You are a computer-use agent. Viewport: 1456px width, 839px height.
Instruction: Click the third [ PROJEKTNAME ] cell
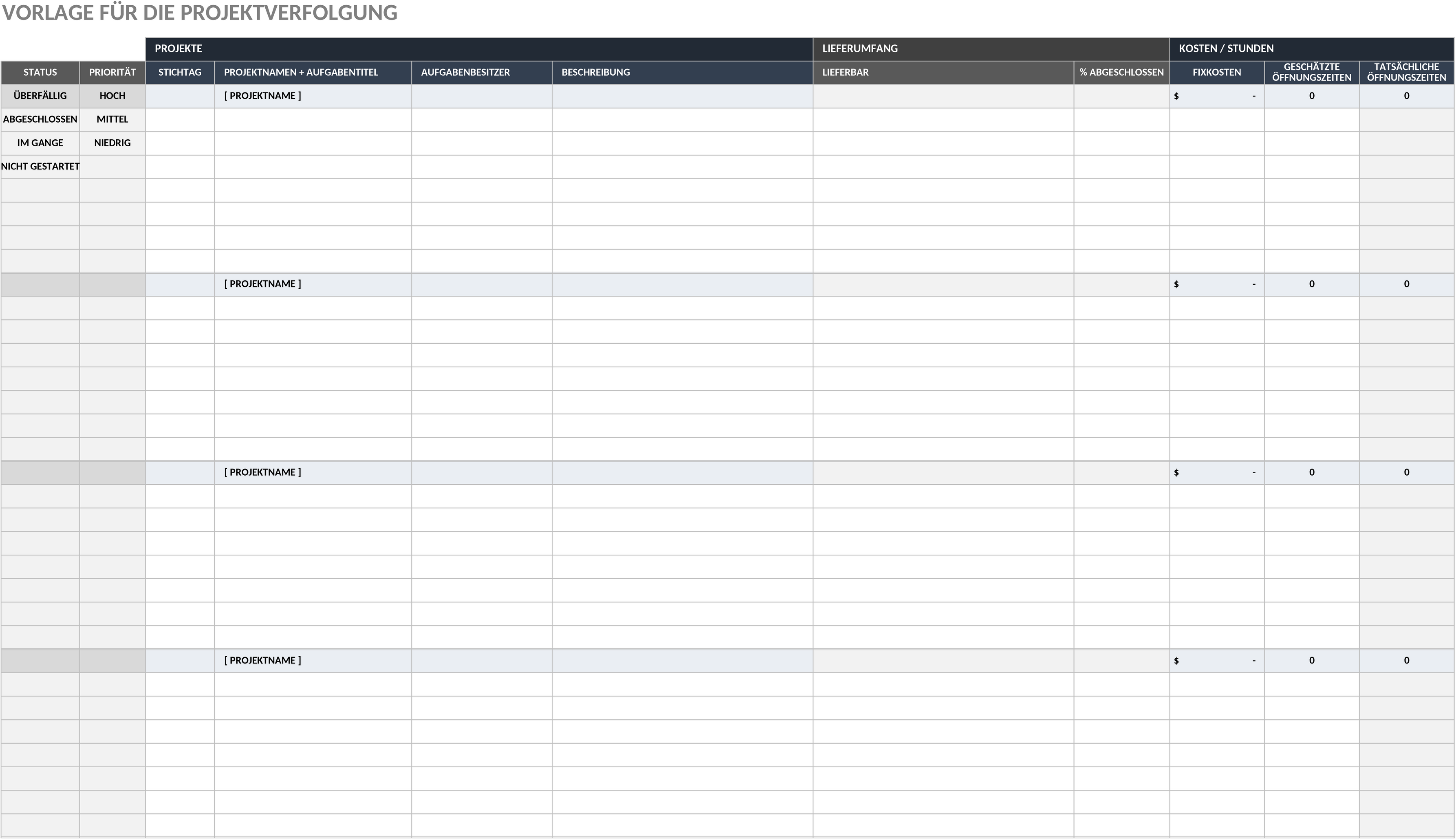click(313, 472)
